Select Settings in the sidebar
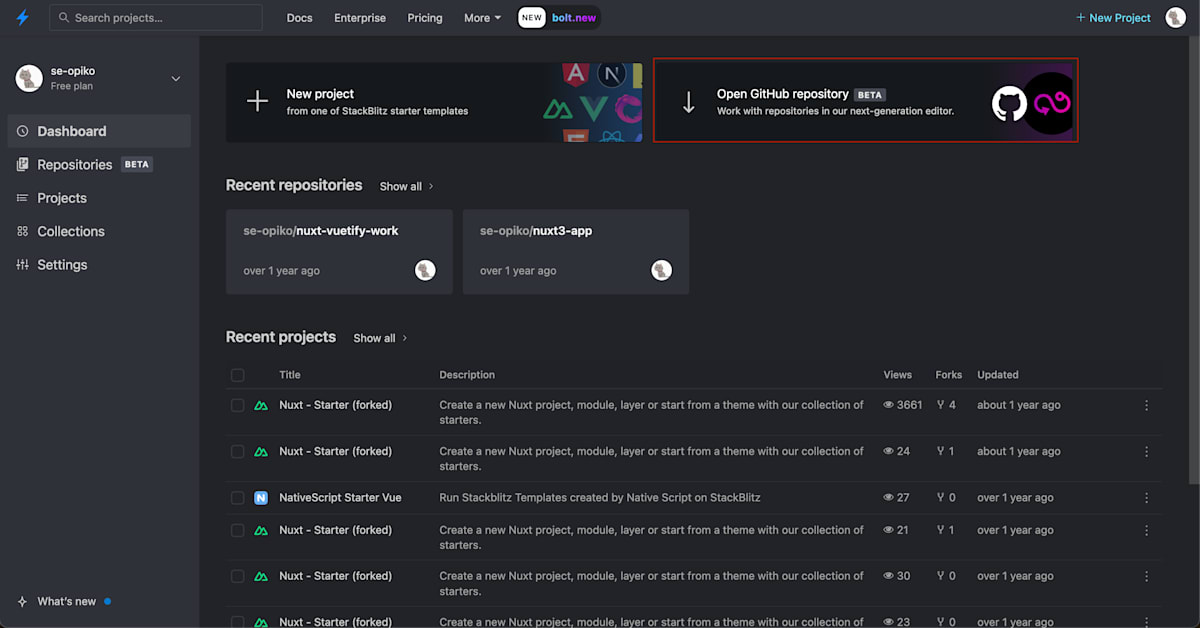Image resolution: width=1200 pixels, height=628 pixels. point(99,265)
